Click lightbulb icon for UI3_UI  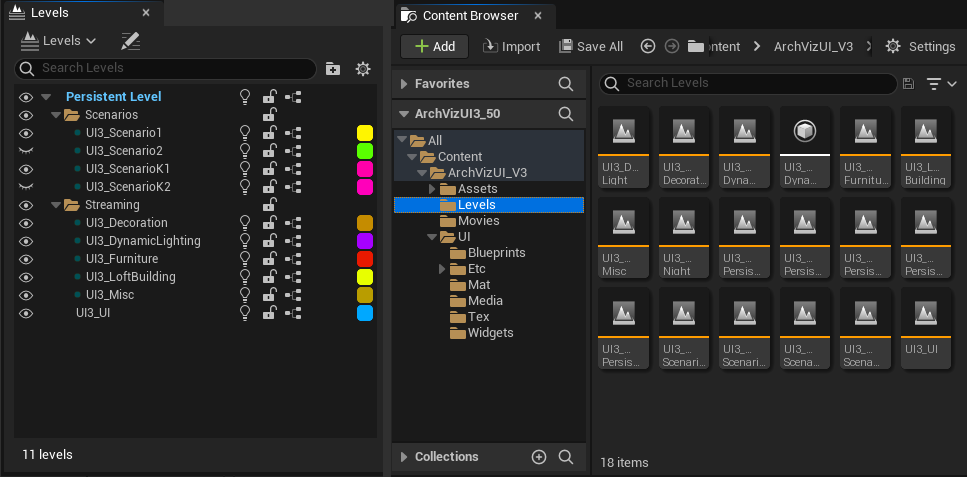pyautogui.click(x=245, y=313)
